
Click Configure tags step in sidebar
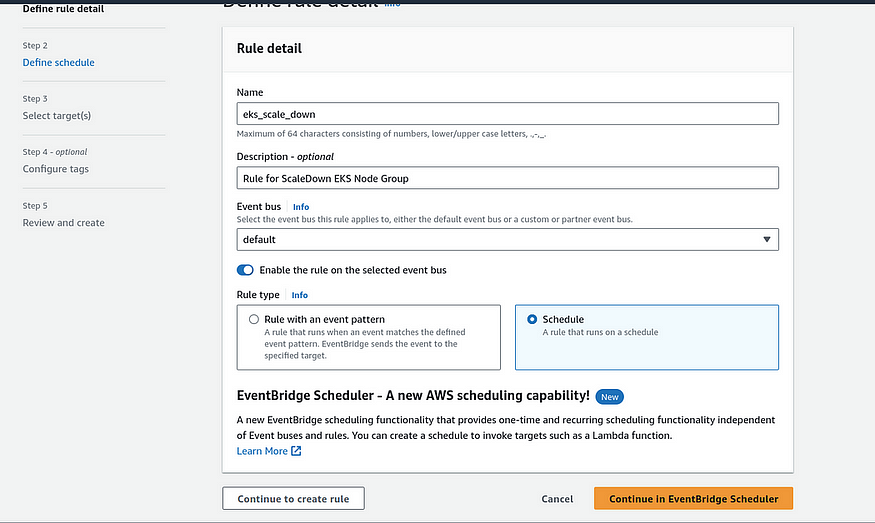(x=55, y=169)
